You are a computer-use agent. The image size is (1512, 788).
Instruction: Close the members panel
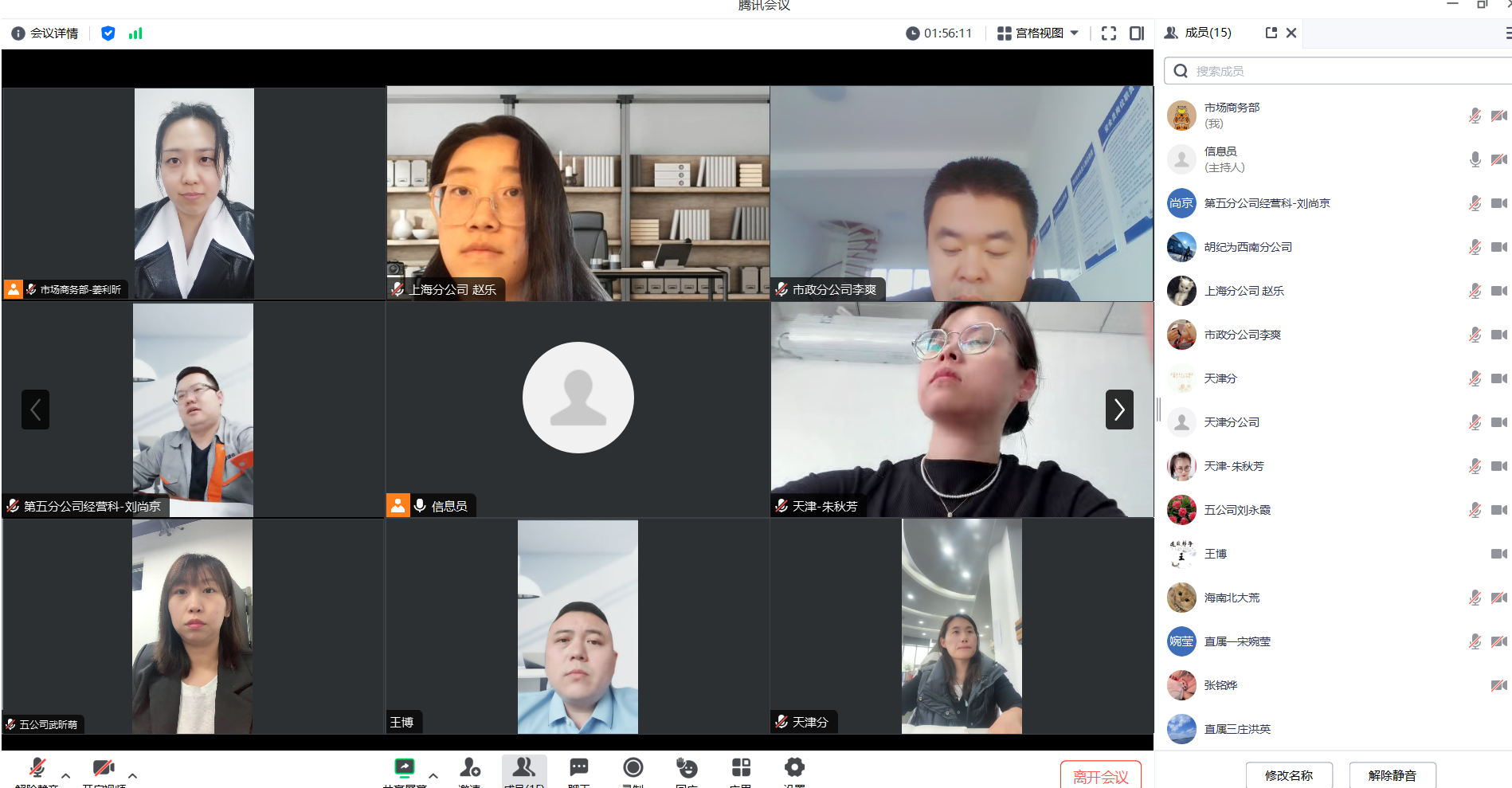click(x=1291, y=33)
